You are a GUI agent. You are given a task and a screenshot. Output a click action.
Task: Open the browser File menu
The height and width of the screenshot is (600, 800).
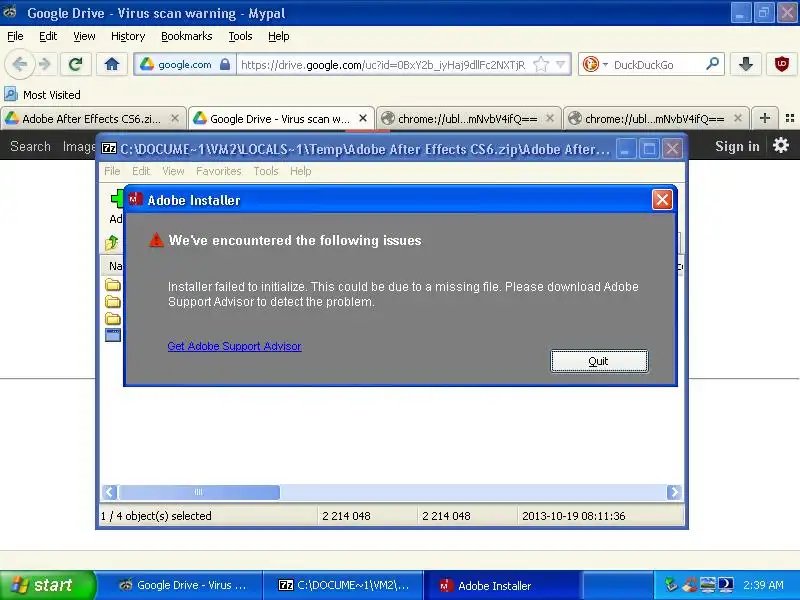[x=15, y=36]
